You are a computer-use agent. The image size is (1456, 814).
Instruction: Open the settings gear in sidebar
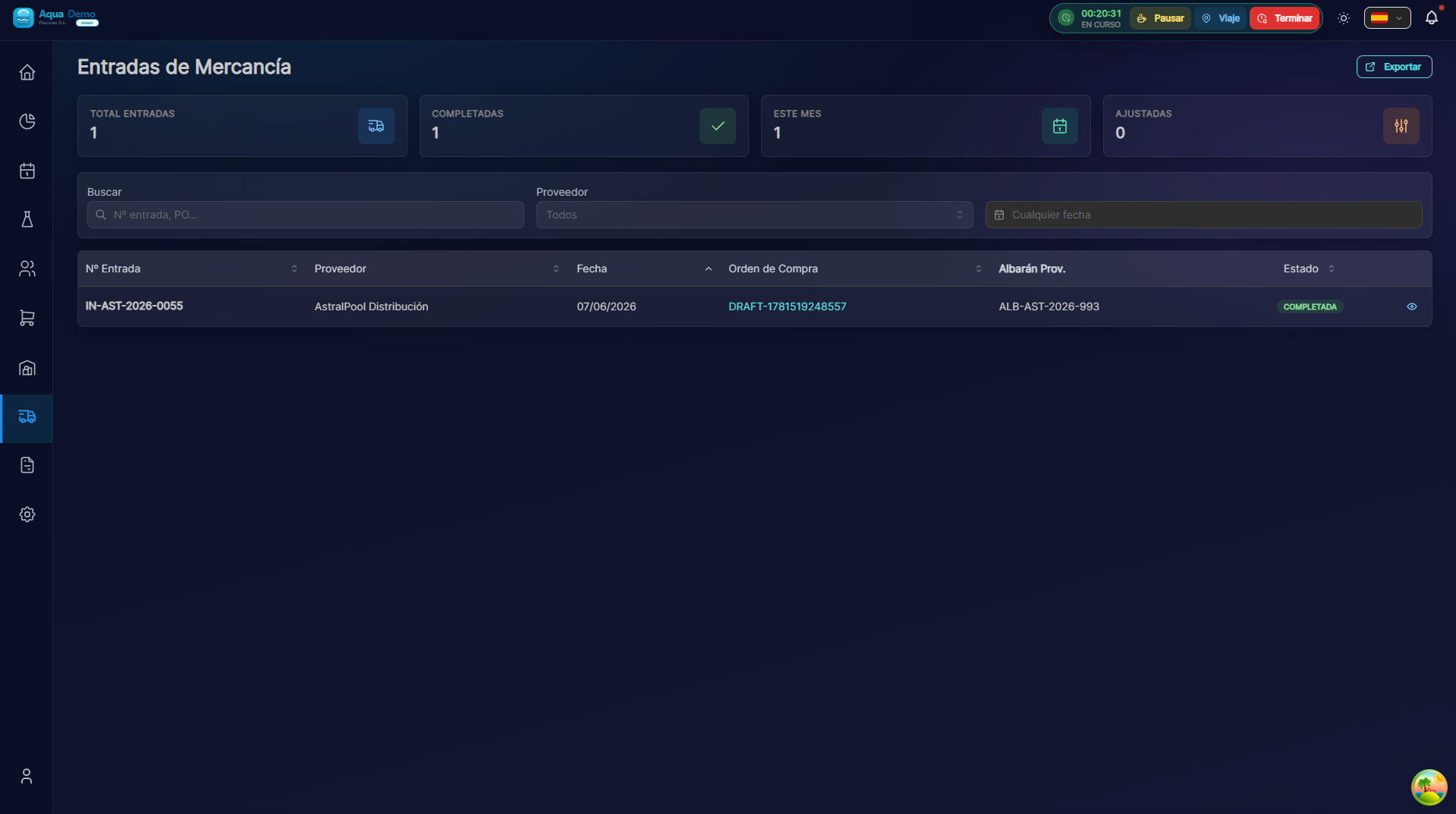(27, 514)
